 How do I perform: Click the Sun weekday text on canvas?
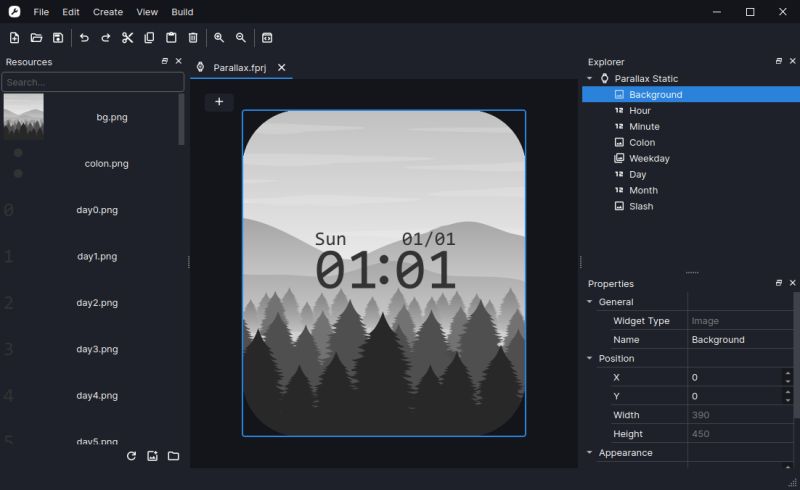[331, 239]
